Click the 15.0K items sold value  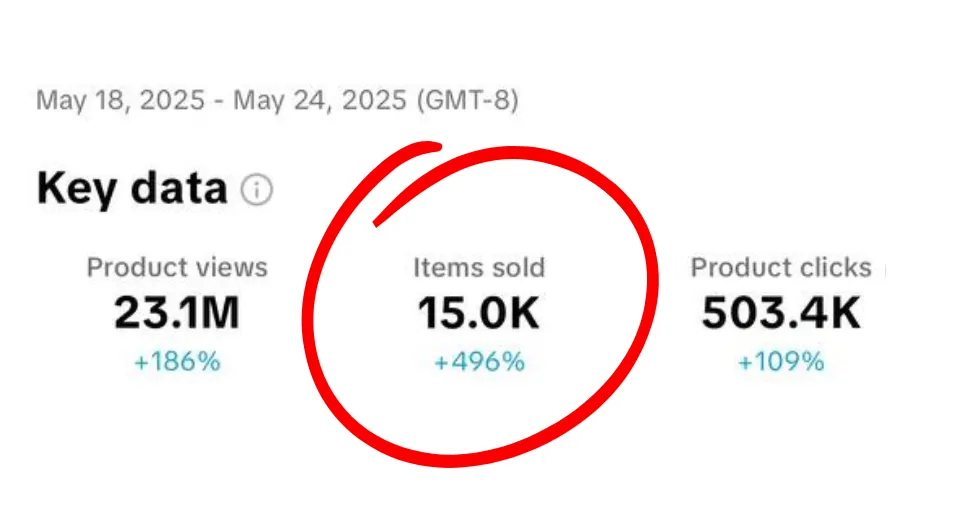pyautogui.click(x=479, y=313)
